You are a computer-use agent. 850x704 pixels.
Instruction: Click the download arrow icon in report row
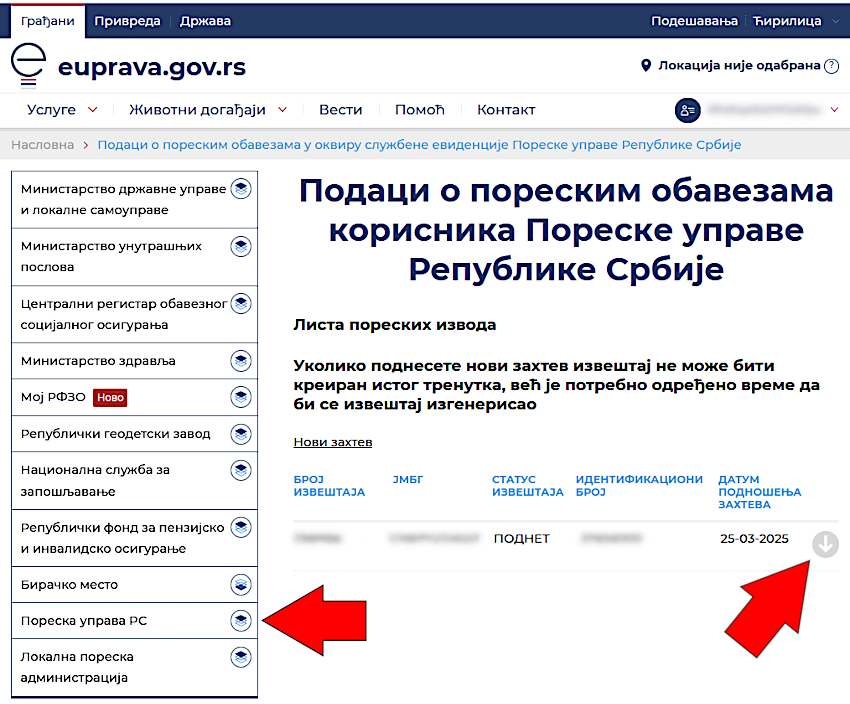825,544
